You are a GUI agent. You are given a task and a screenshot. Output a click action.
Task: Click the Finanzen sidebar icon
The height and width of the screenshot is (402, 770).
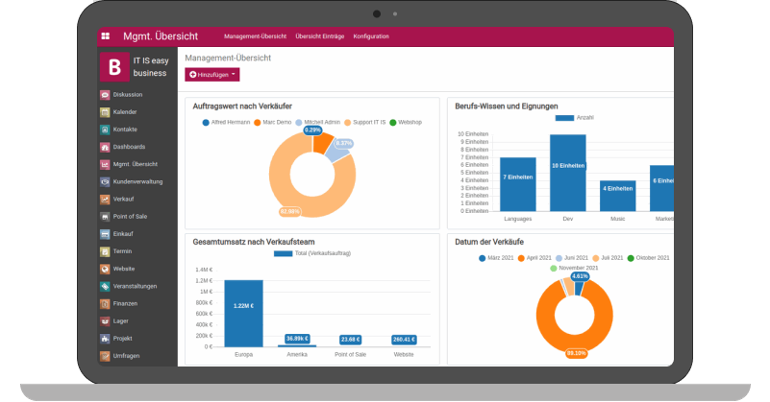pos(105,303)
